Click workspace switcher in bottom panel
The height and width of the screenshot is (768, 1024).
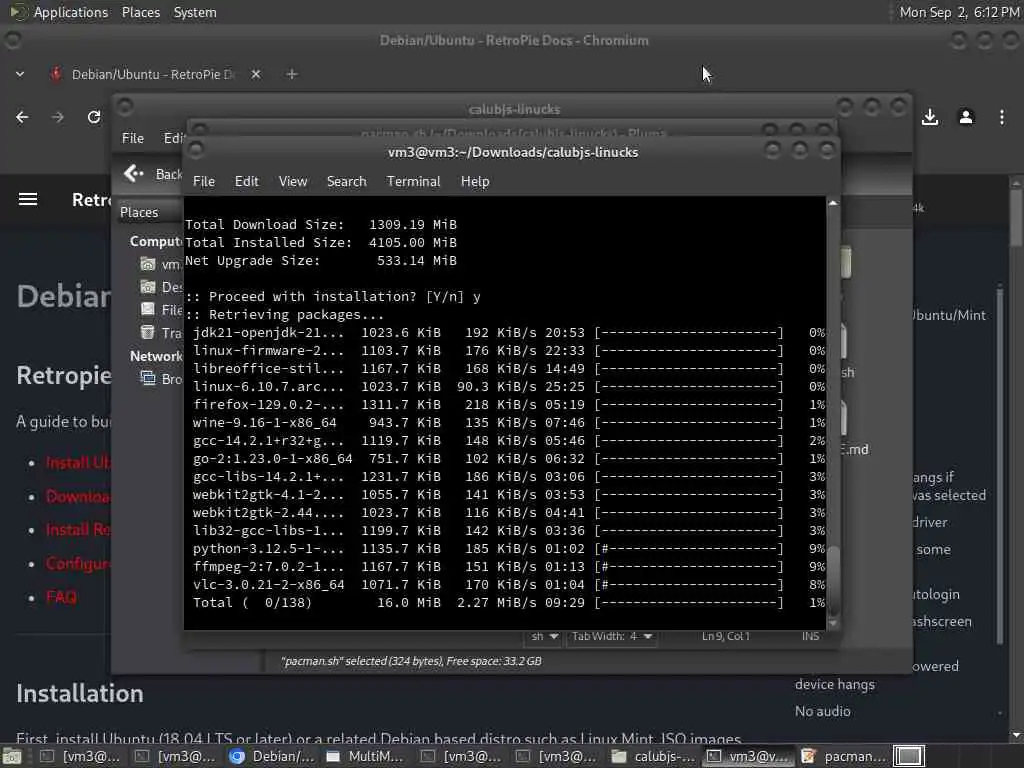(908, 756)
